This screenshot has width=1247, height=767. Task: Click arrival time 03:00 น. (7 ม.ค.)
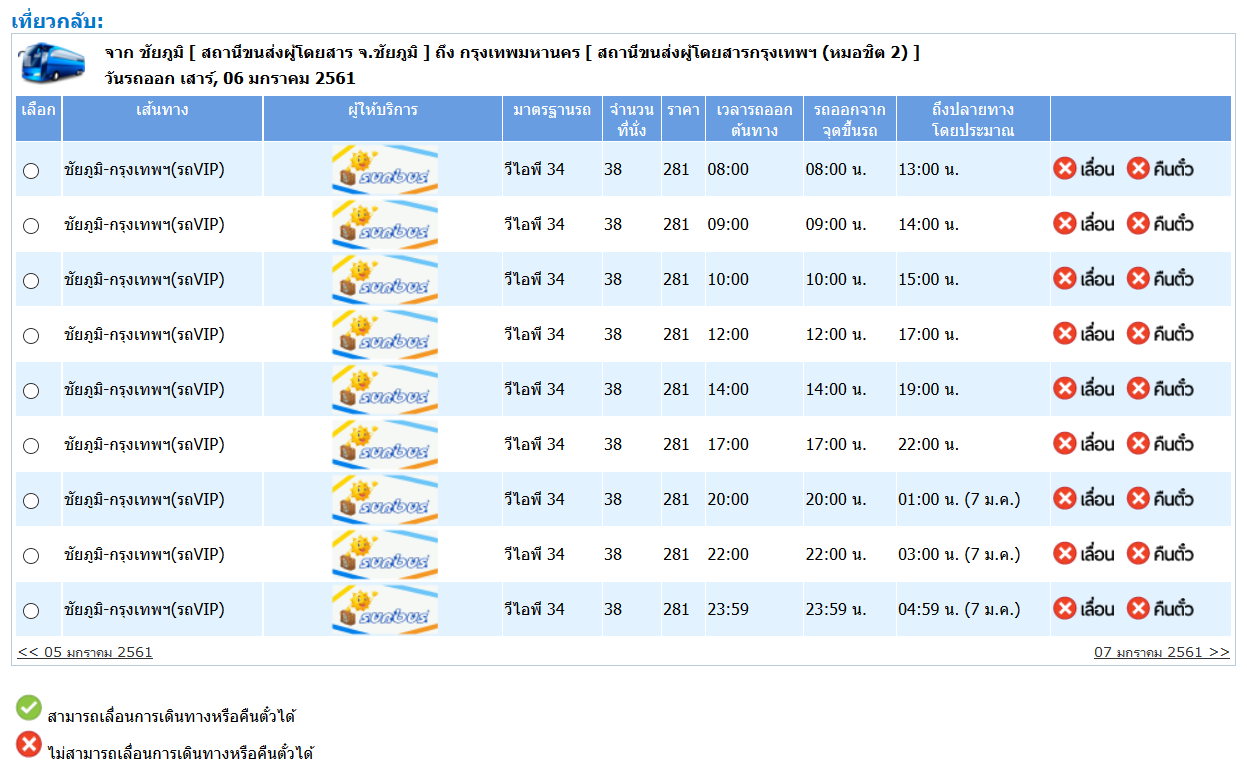(x=959, y=554)
